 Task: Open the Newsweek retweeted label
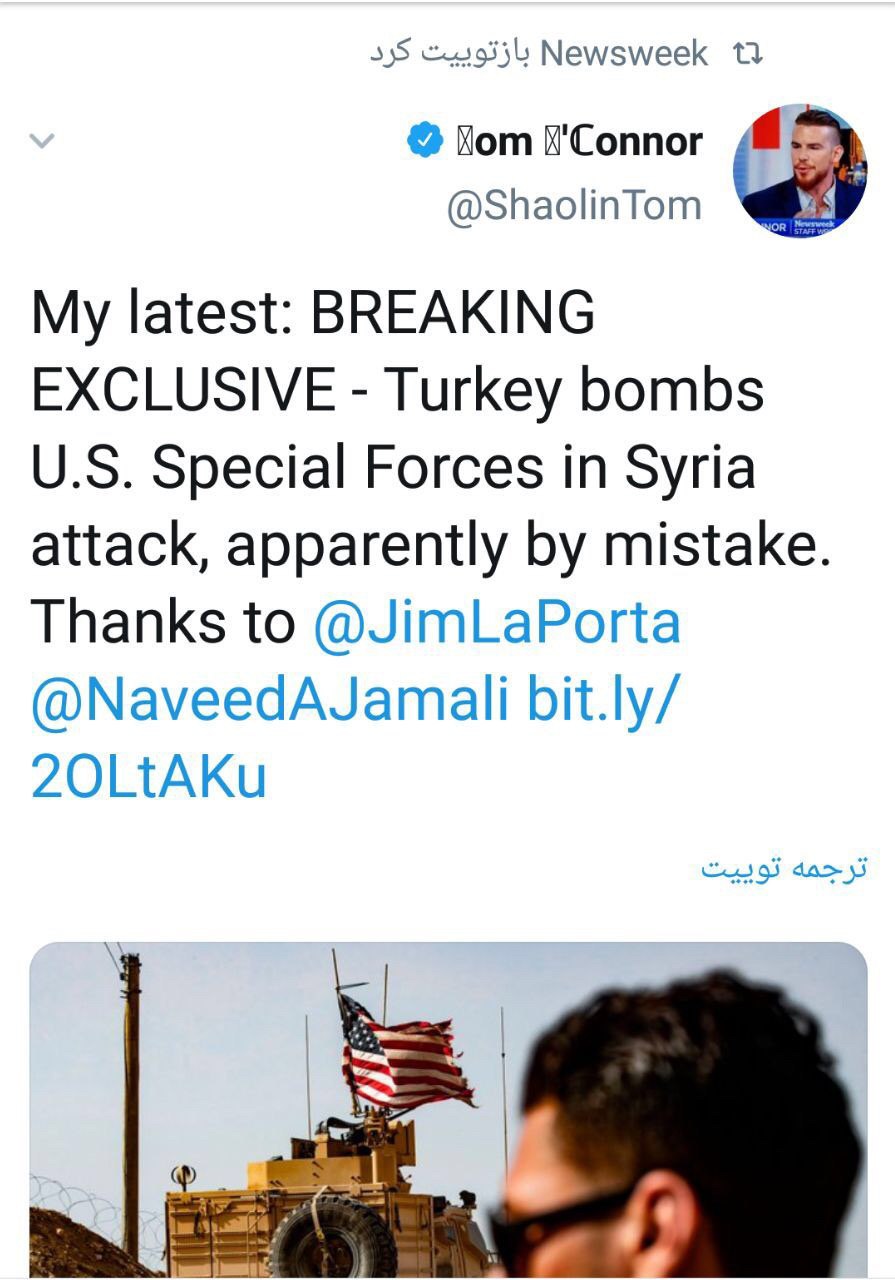(623, 54)
